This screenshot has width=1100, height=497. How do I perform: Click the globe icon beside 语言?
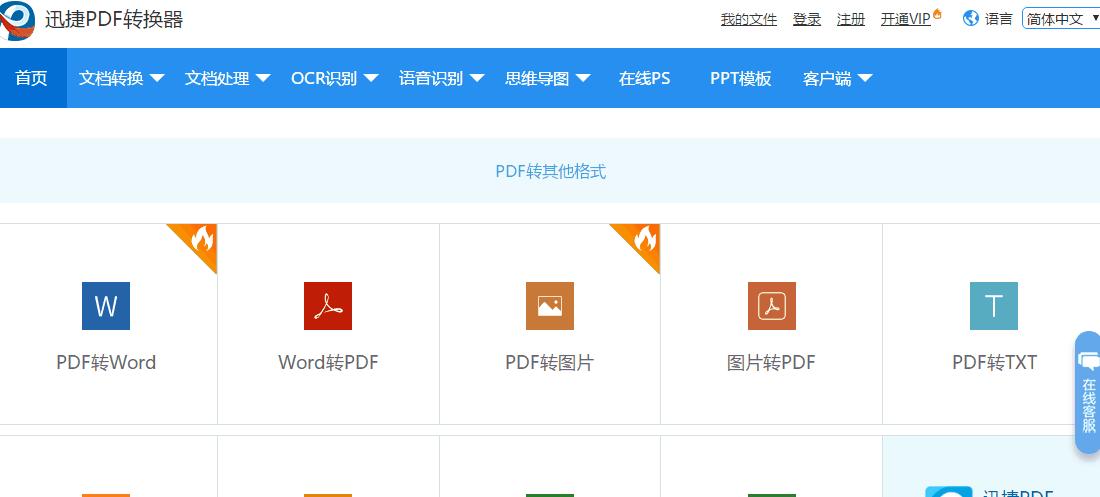coord(971,19)
